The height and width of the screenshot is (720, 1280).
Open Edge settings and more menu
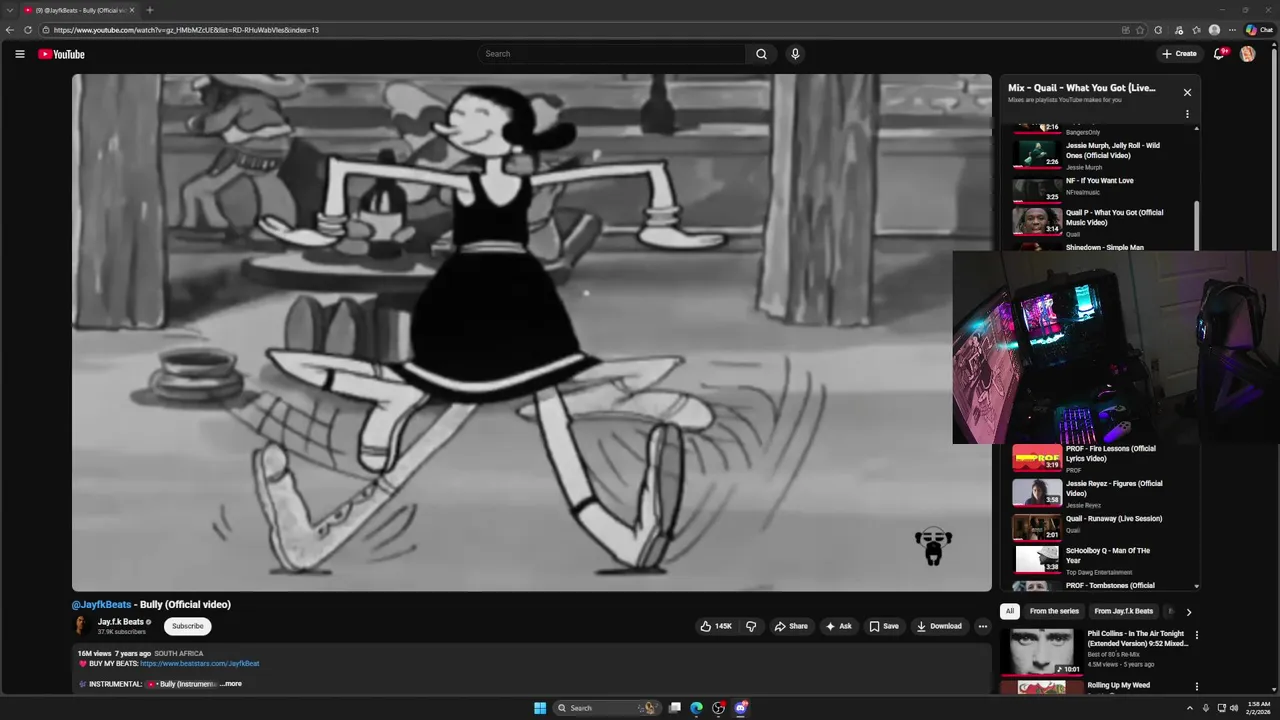tap(1232, 30)
